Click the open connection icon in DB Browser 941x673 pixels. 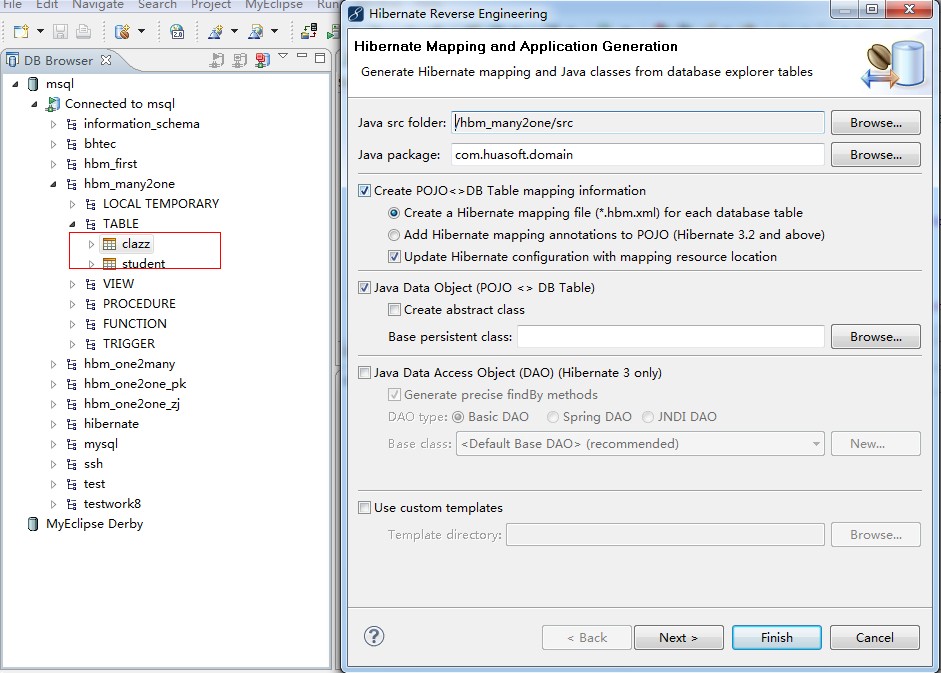217,59
